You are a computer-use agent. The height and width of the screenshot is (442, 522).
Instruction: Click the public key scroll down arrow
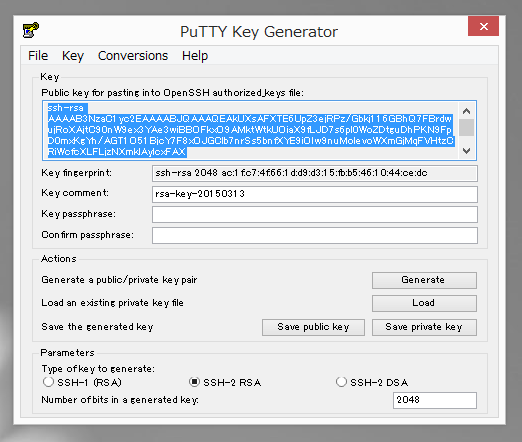pos(467,151)
